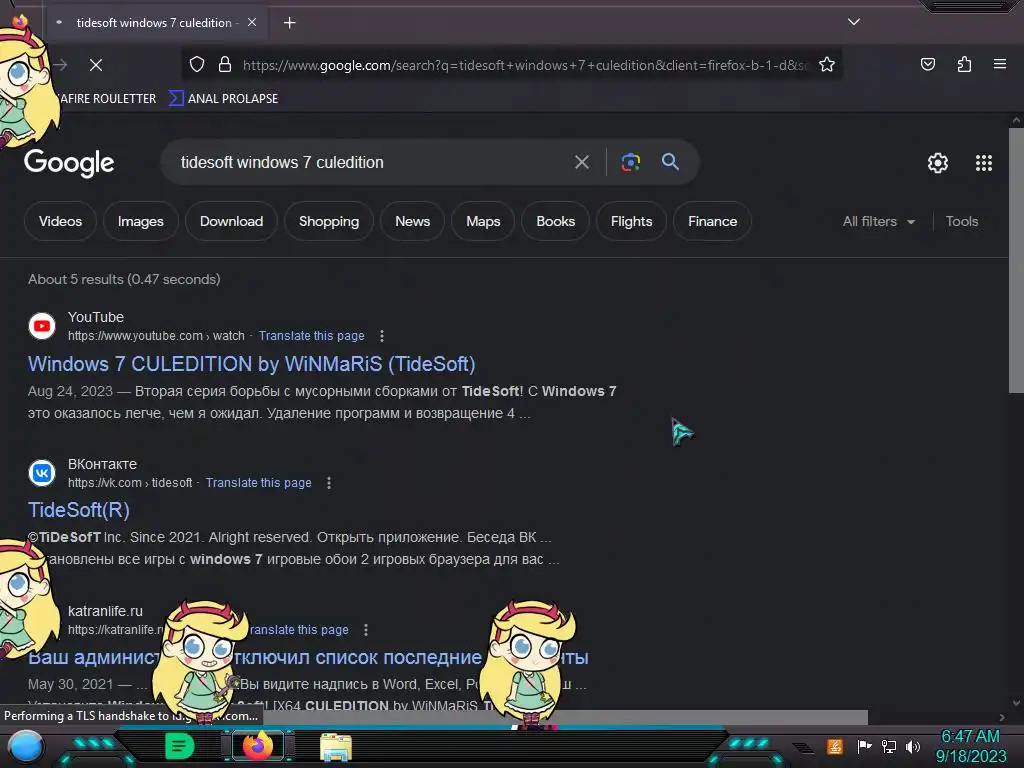Viewport: 1024px width, 768px height.
Task: Switch to the Images filter
Action: [x=140, y=221]
